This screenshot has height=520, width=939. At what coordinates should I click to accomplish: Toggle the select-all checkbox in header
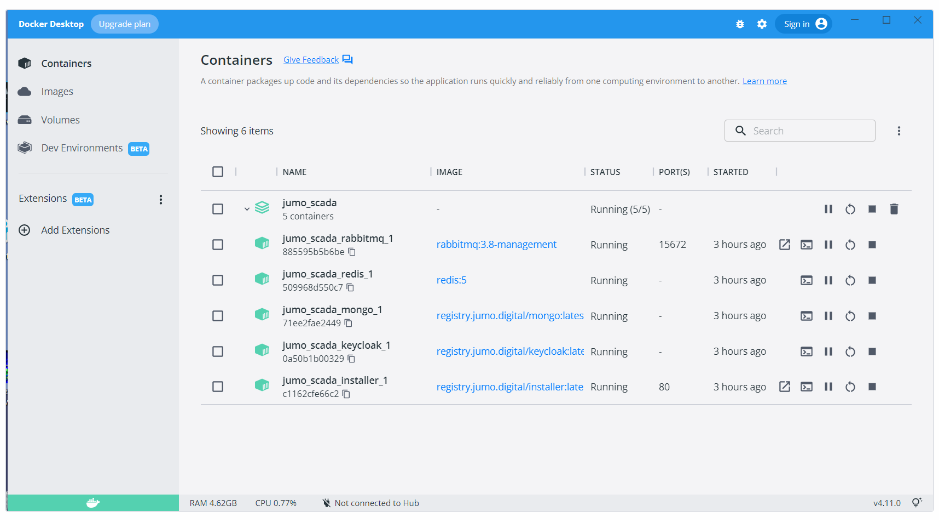218,172
